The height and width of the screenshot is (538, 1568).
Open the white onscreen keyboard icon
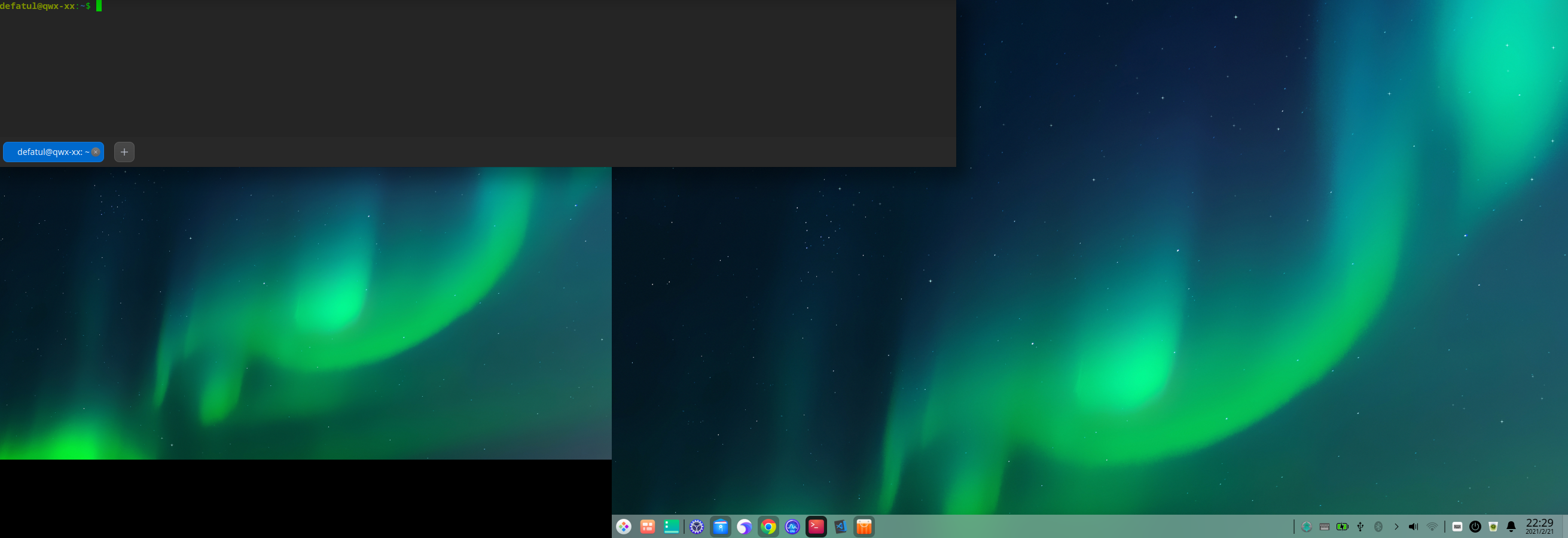(x=1457, y=527)
